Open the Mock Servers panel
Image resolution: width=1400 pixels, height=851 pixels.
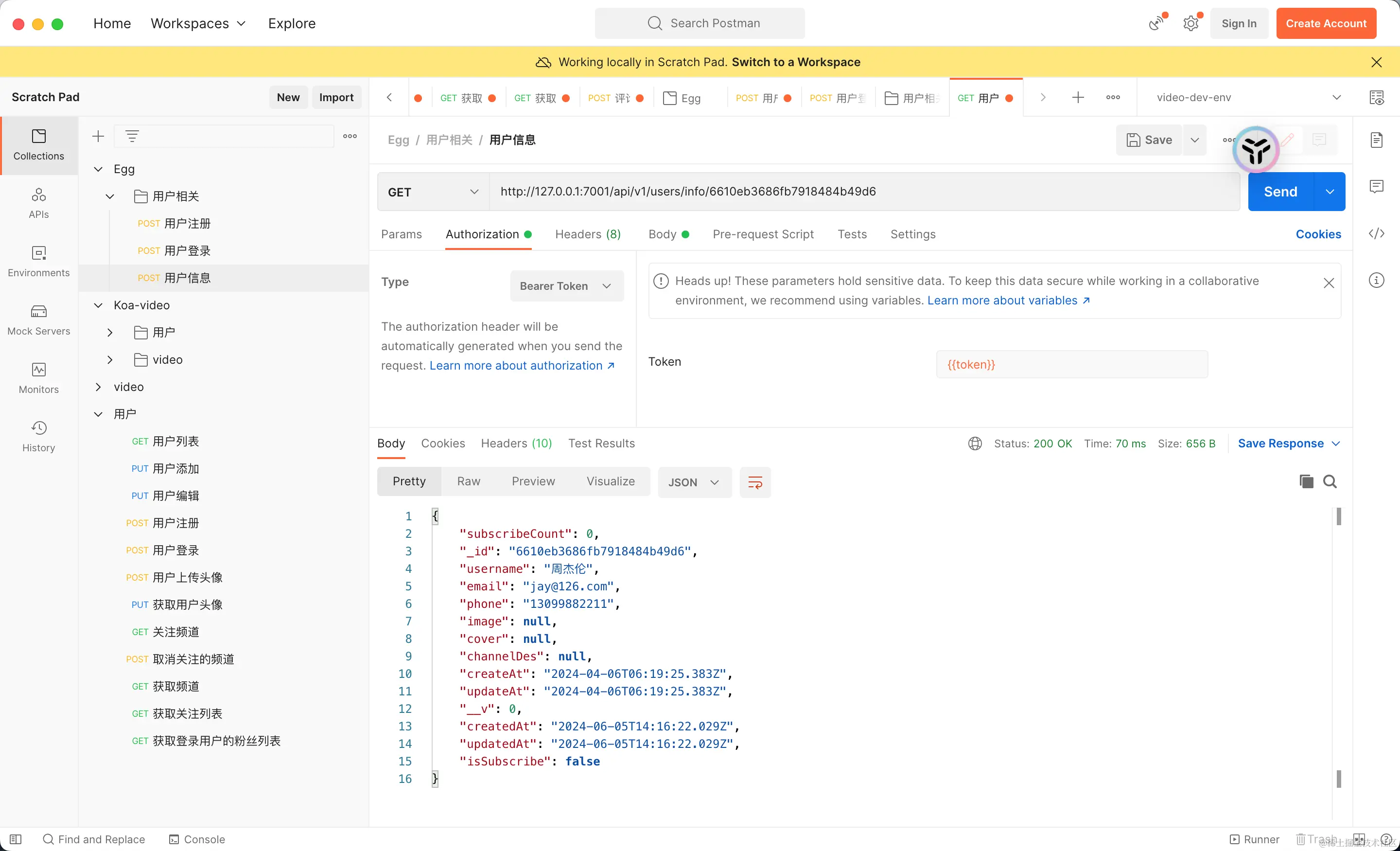pos(38,319)
